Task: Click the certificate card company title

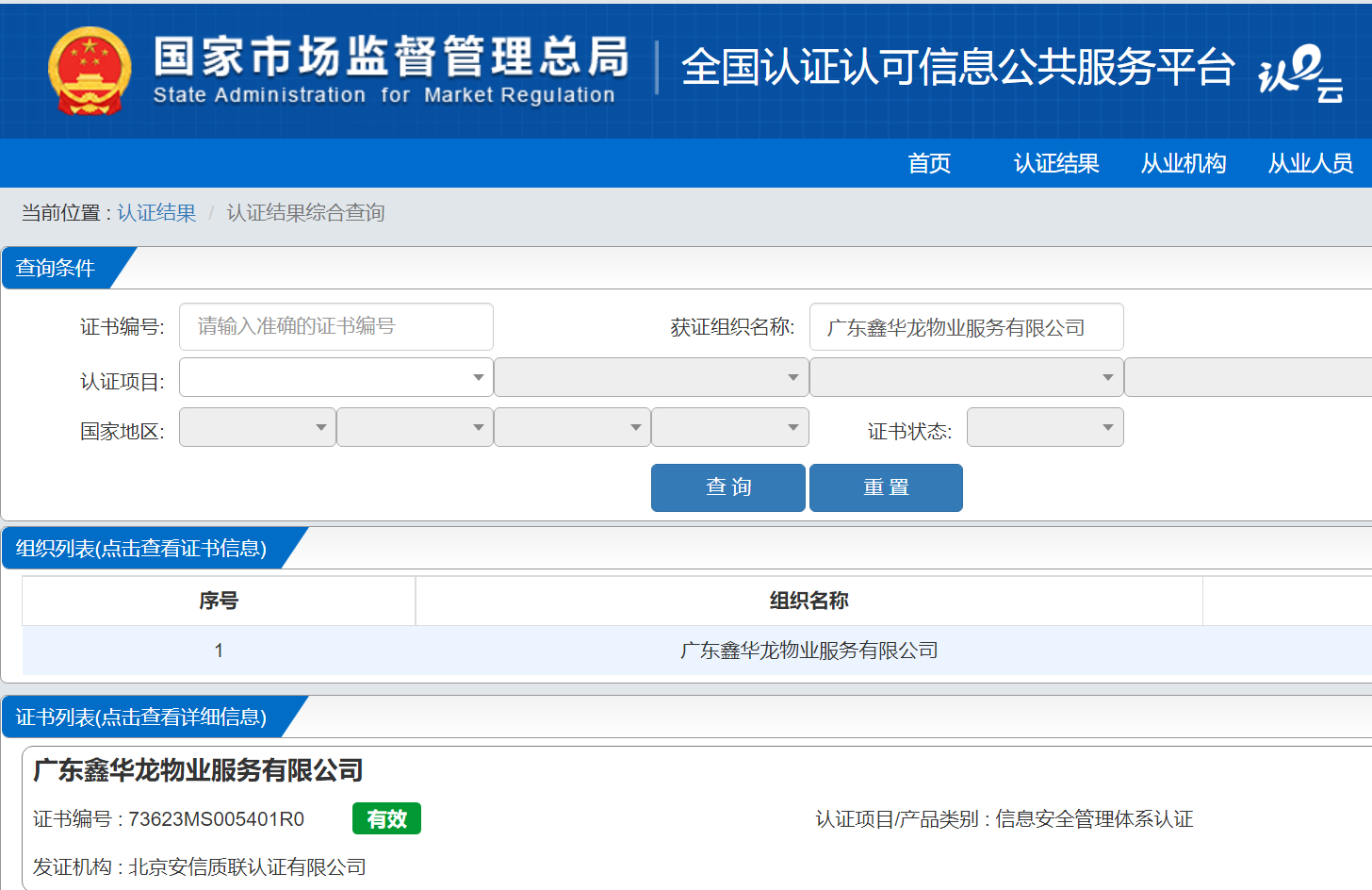Action: pyautogui.click(x=199, y=770)
